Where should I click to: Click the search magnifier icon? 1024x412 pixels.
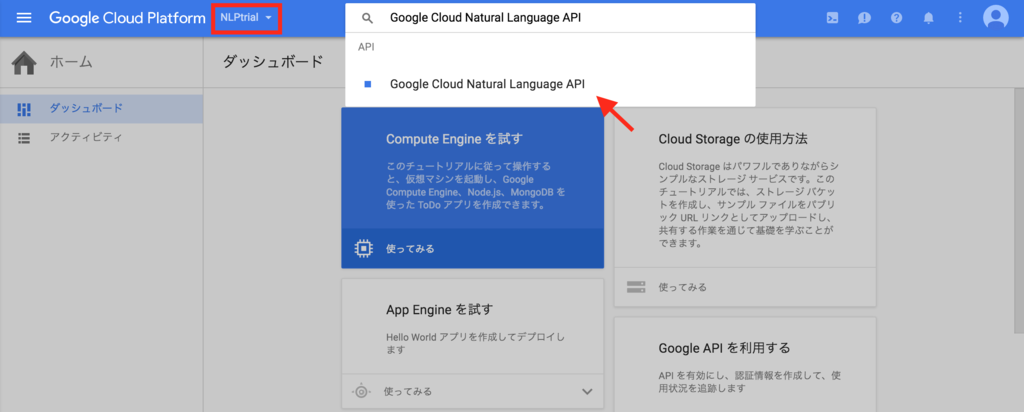coord(368,18)
